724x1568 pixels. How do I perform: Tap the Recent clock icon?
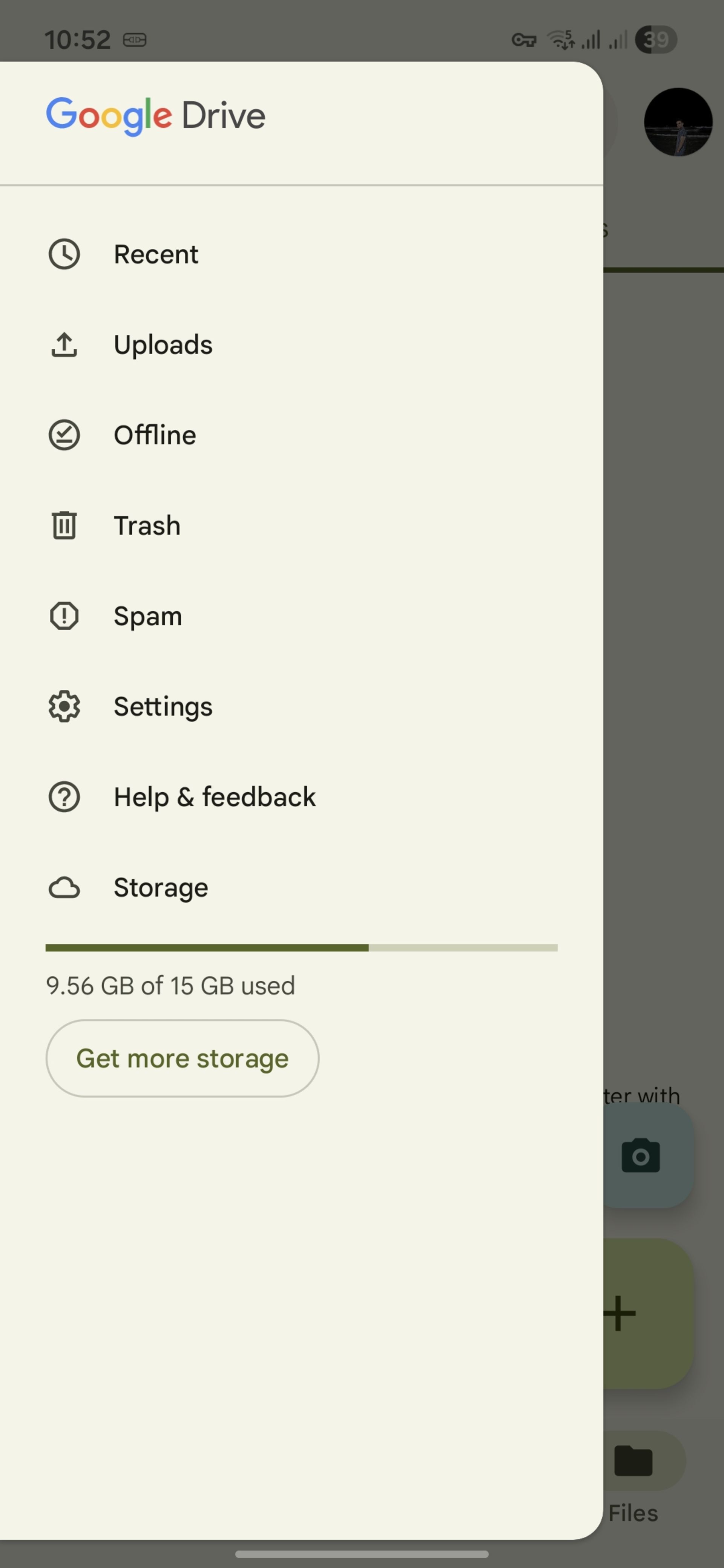click(64, 254)
